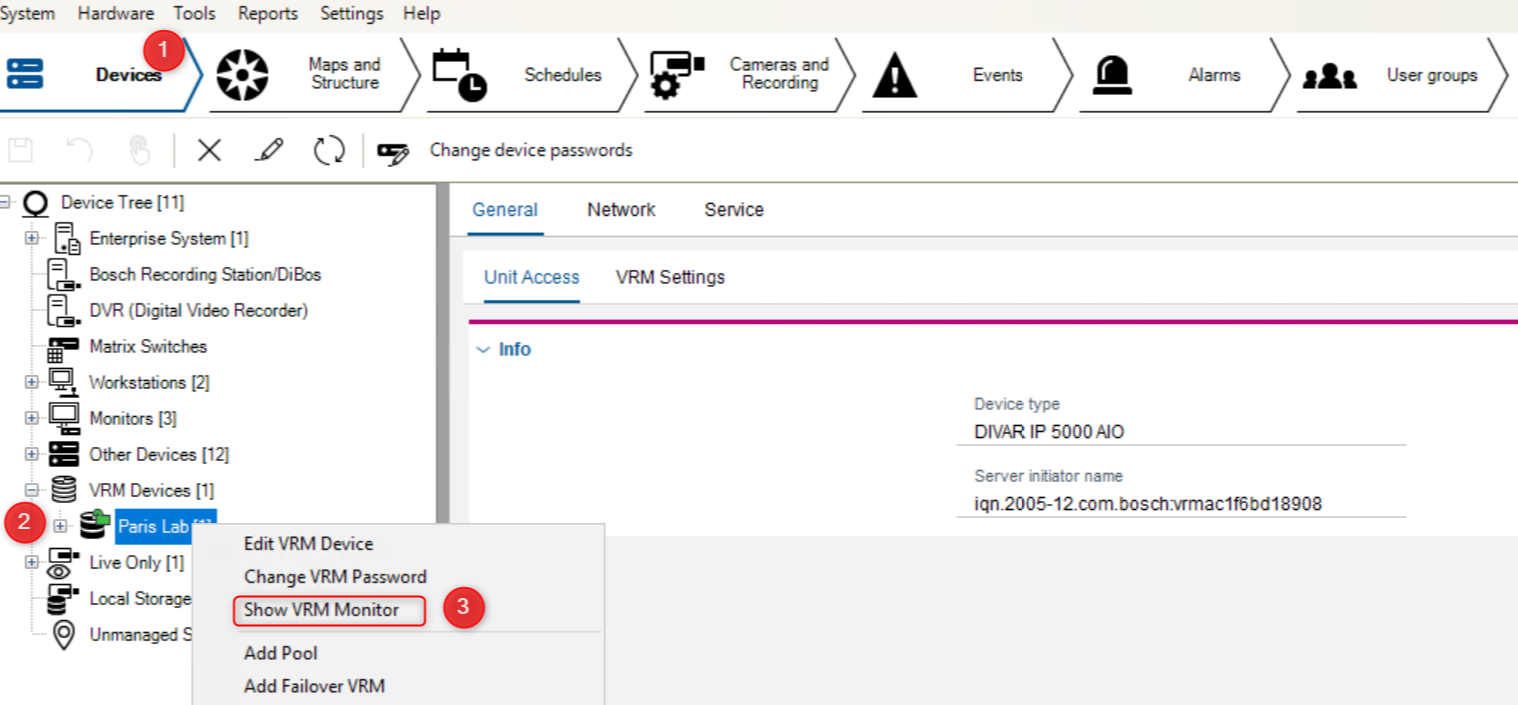1518x705 pixels.
Task: Collapse the Info section chevron
Action: pos(484,350)
